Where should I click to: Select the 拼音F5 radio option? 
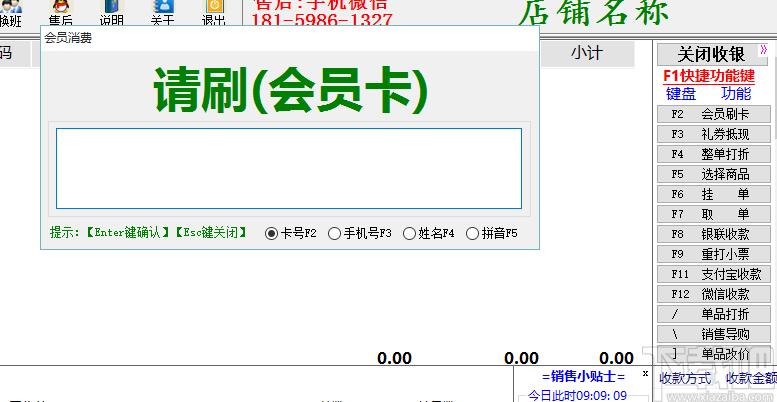tap(492, 233)
